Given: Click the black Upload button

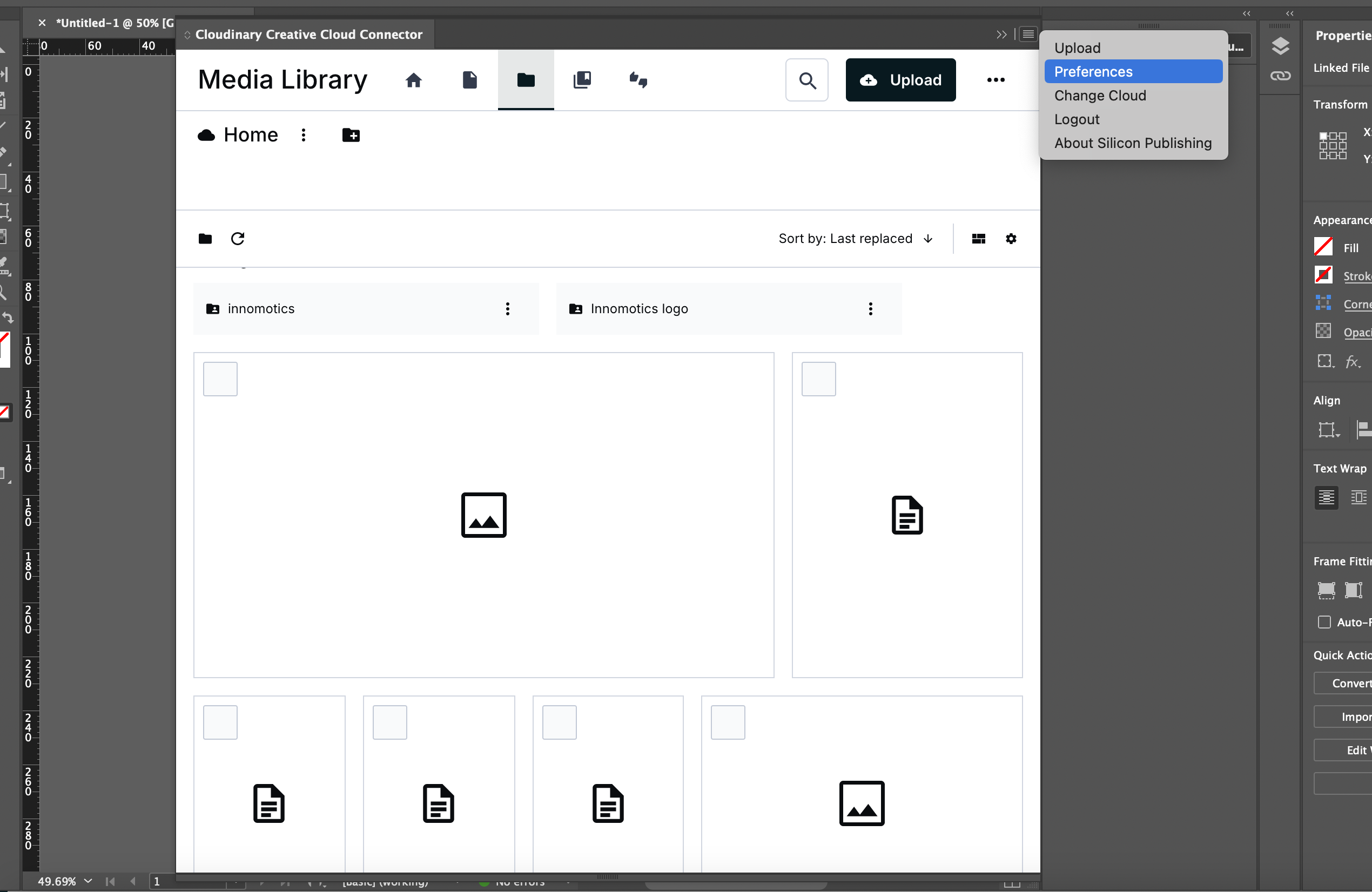Looking at the screenshot, I should (x=900, y=80).
